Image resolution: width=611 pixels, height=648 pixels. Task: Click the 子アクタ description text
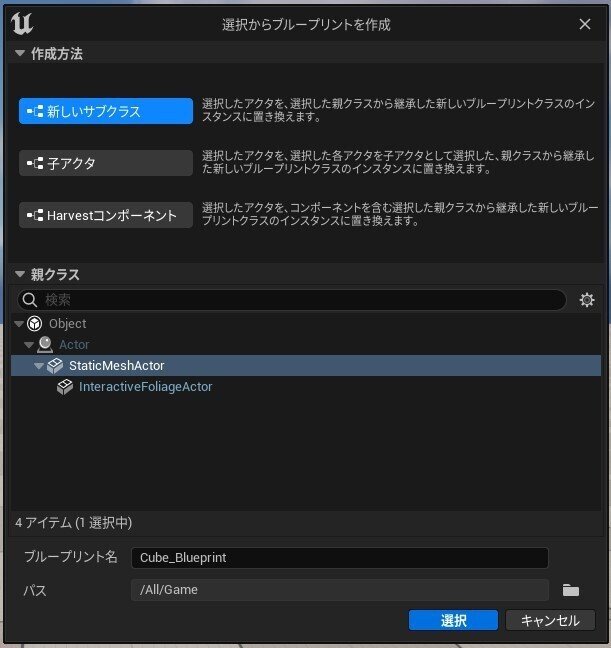tap(399, 162)
